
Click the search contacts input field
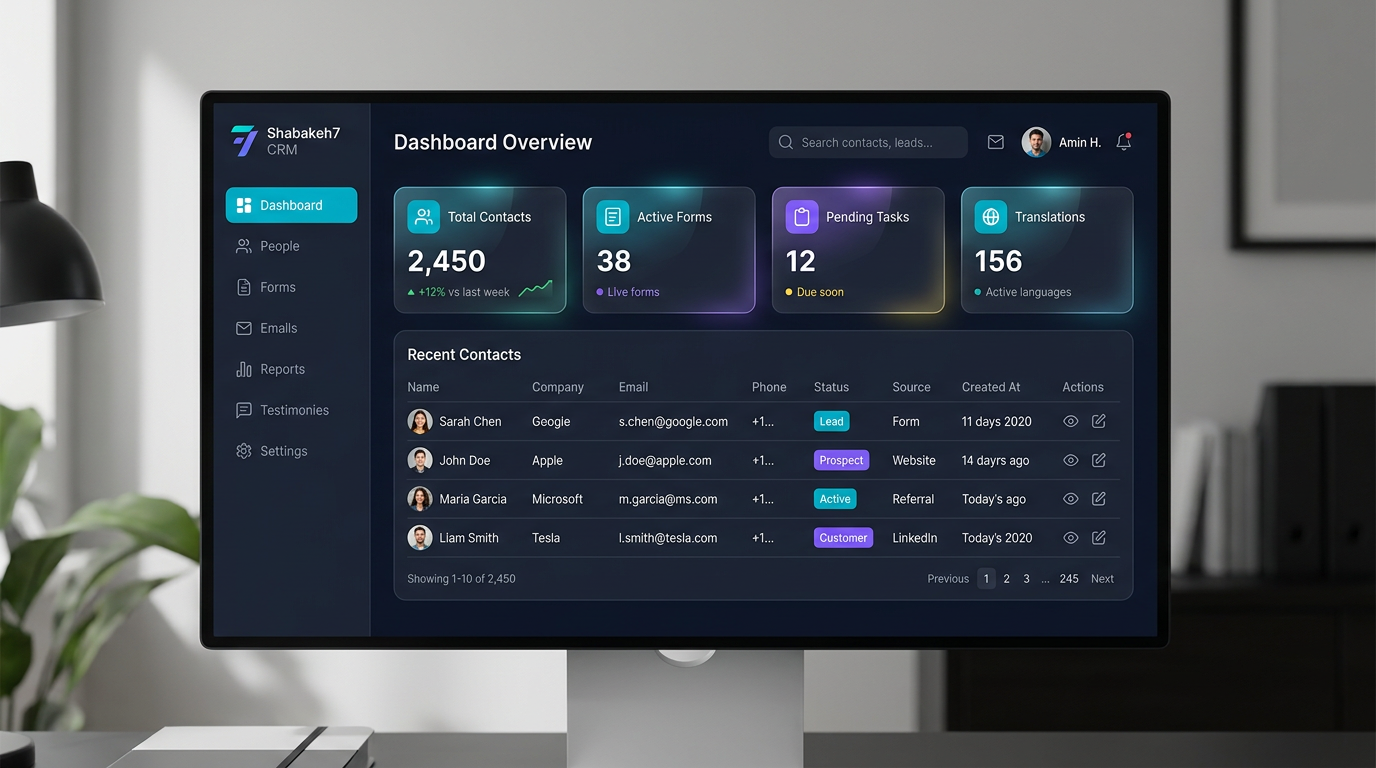tap(867, 141)
